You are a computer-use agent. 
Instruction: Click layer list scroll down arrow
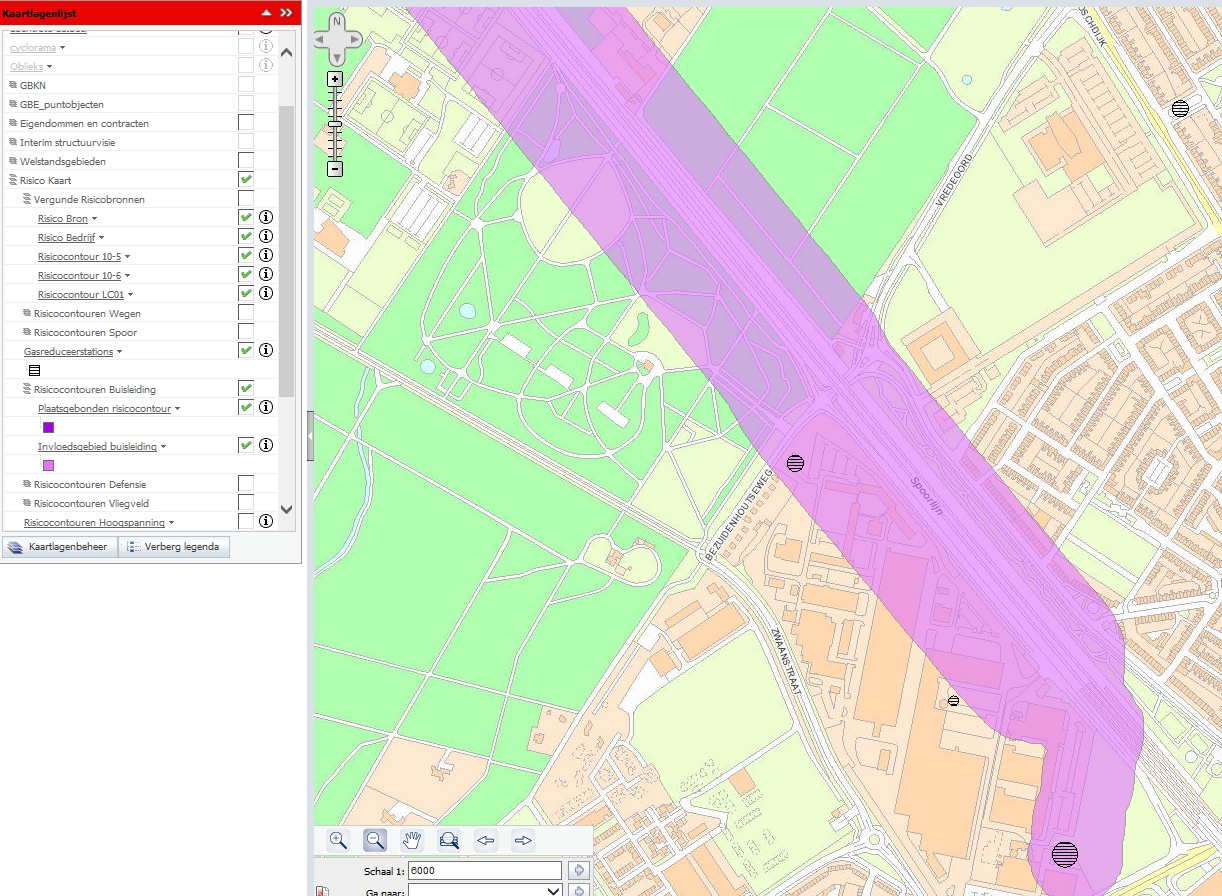[287, 509]
